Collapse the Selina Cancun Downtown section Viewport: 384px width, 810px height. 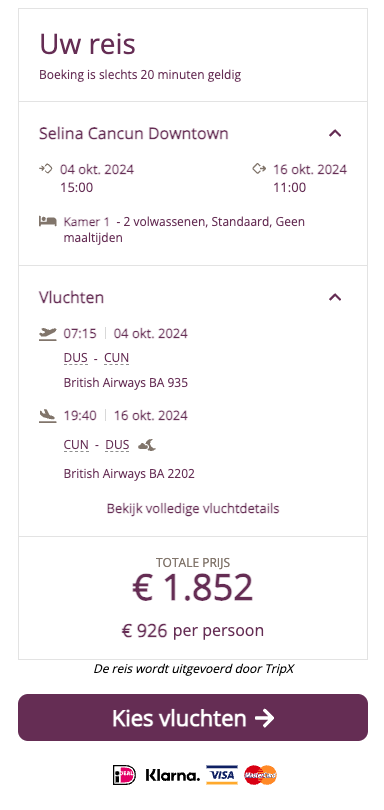coord(335,133)
